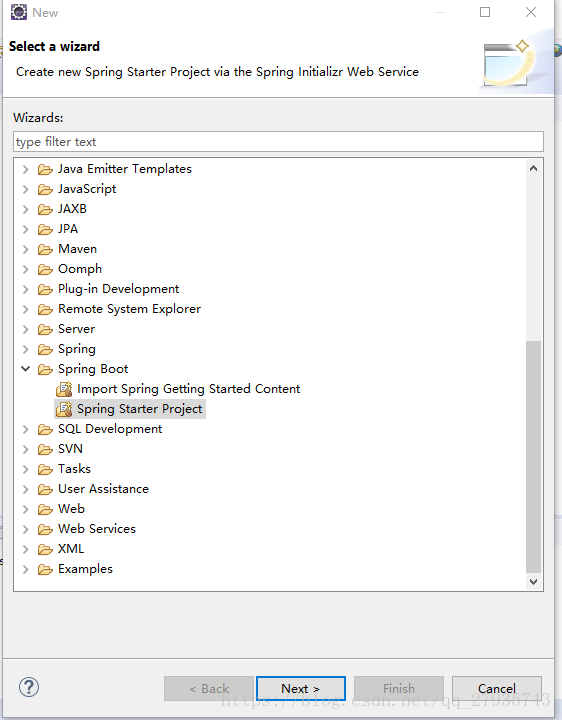The width and height of the screenshot is (562, 720).
Task: Expand the Examples tree node
Action: coord(26,569)
